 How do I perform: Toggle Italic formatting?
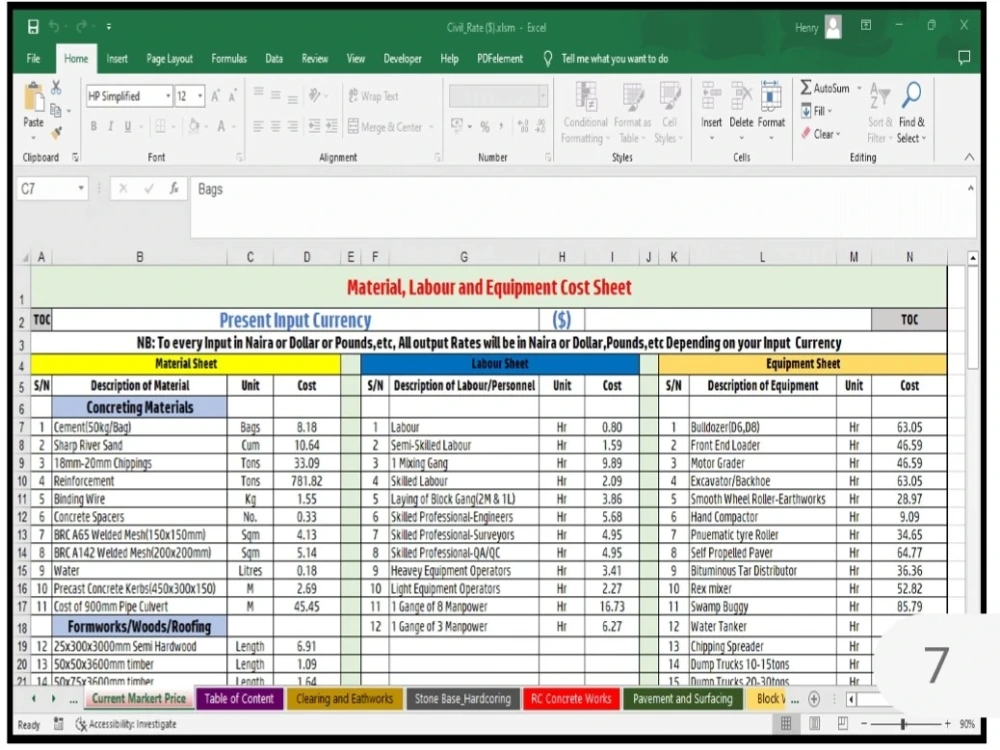coord(110,126)
